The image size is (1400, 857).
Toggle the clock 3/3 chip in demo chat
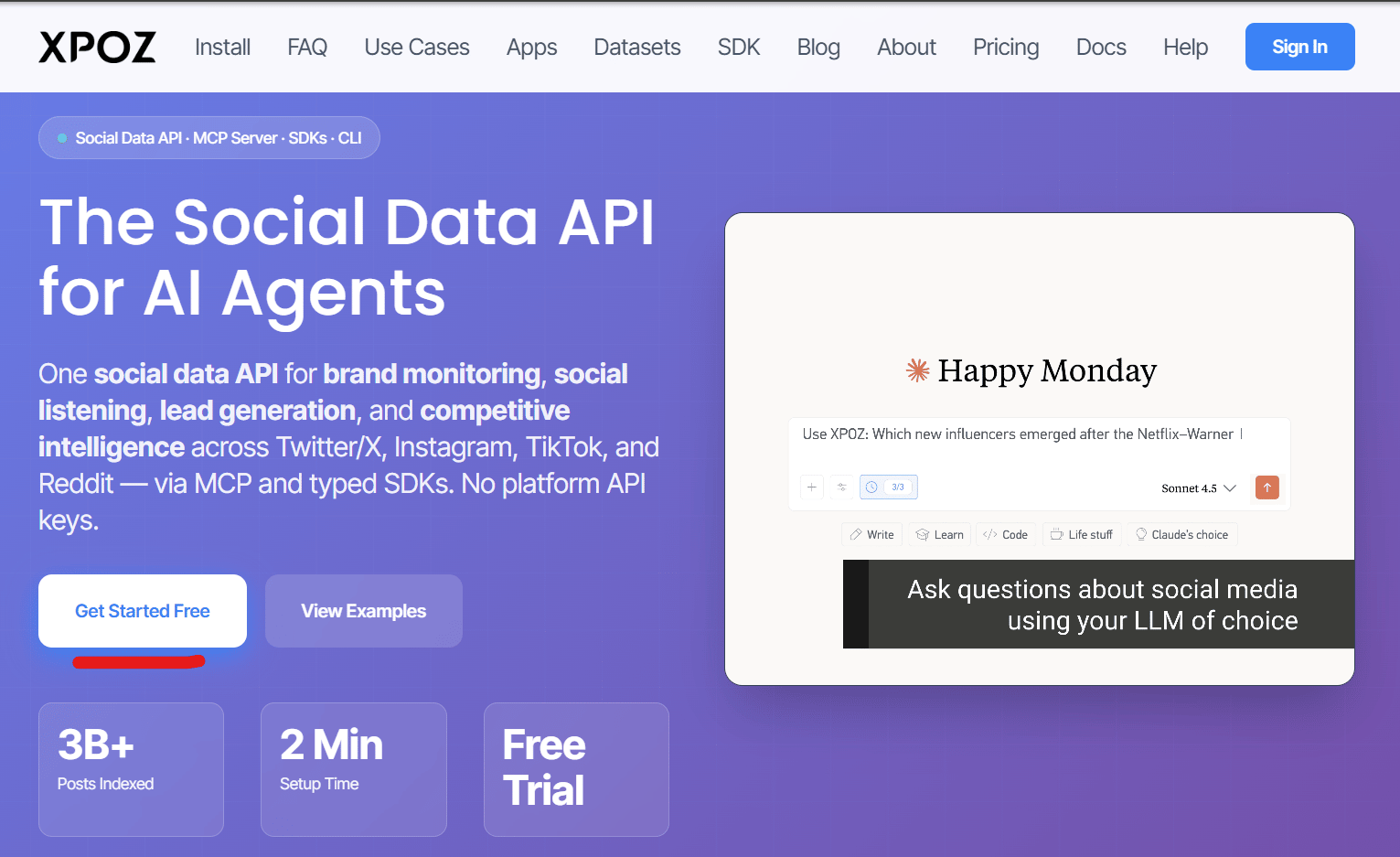(888, 487)
